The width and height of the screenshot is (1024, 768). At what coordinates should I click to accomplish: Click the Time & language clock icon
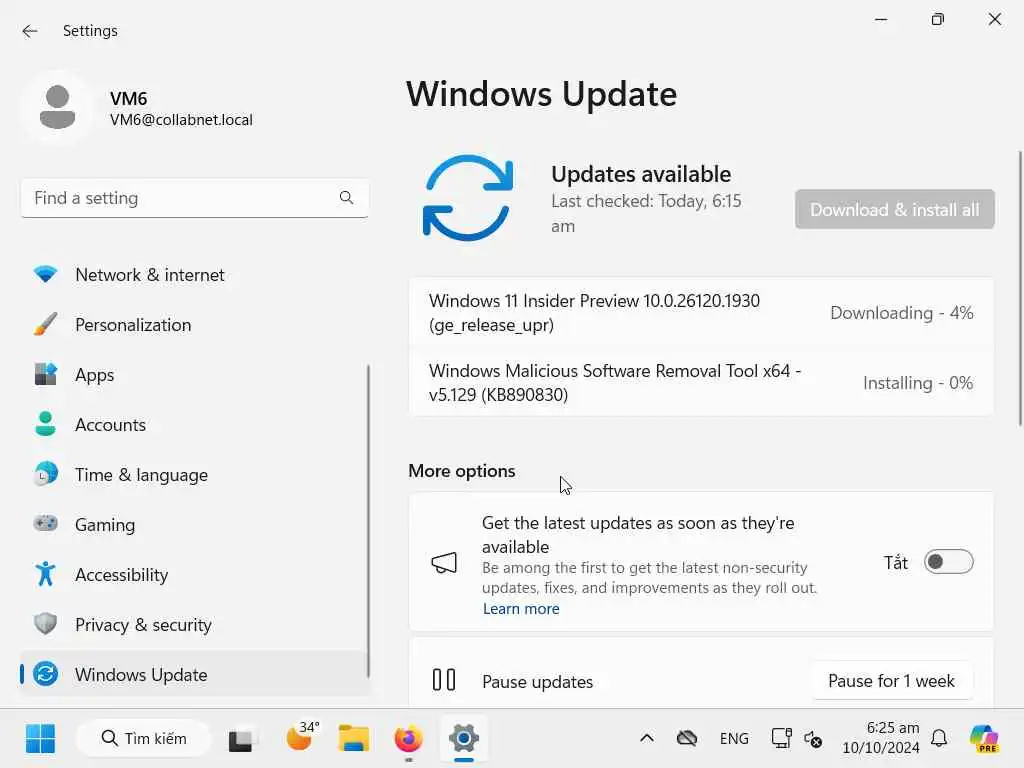pyautogui.click(x=45, y=474)
